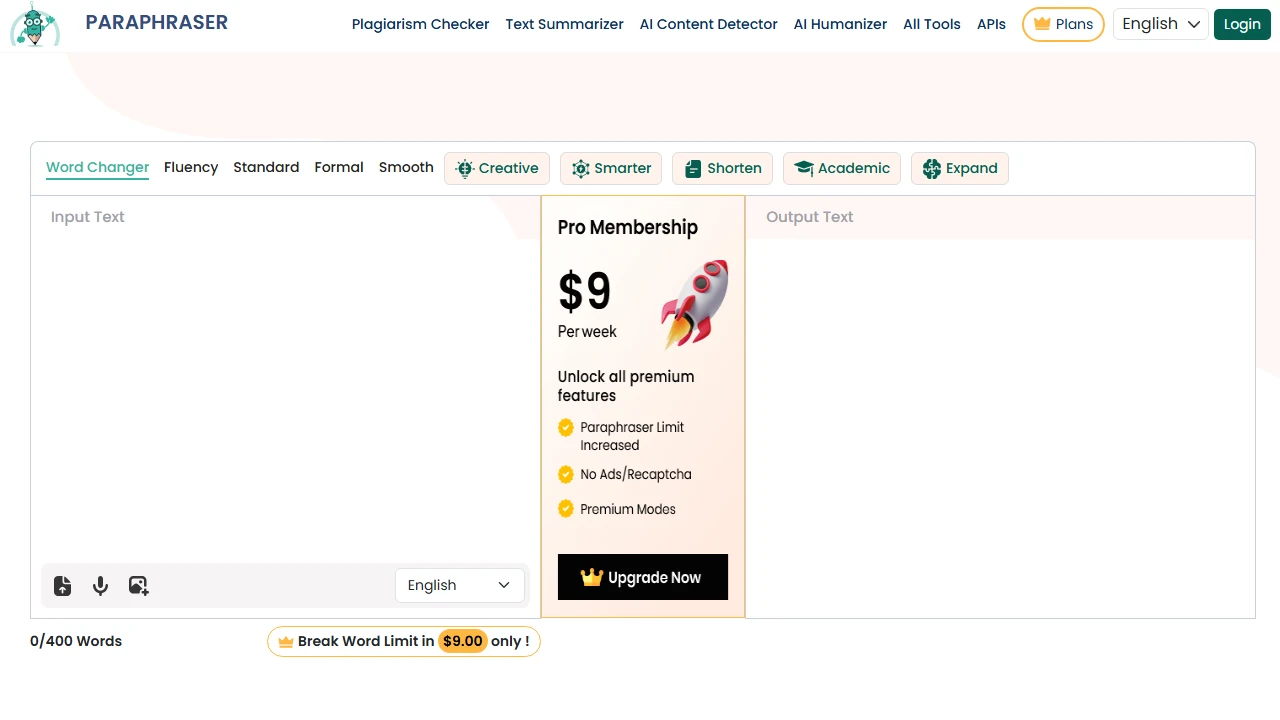Select the Smooth mode tab

pos(406,167)
